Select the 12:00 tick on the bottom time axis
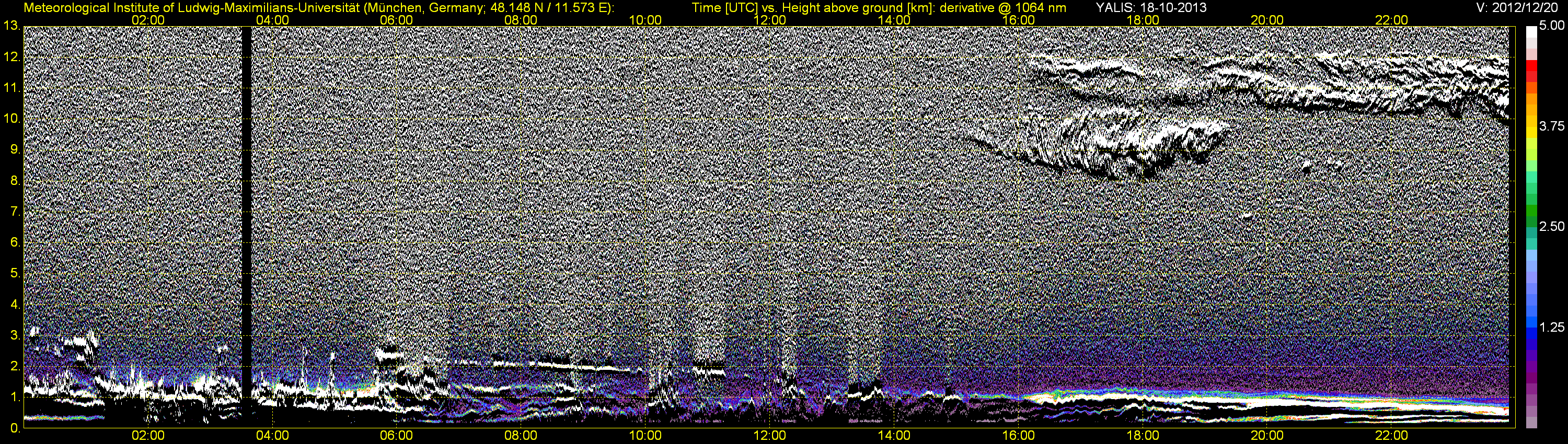The width and height of the screenshot is (1568, 444). point(769,436)
